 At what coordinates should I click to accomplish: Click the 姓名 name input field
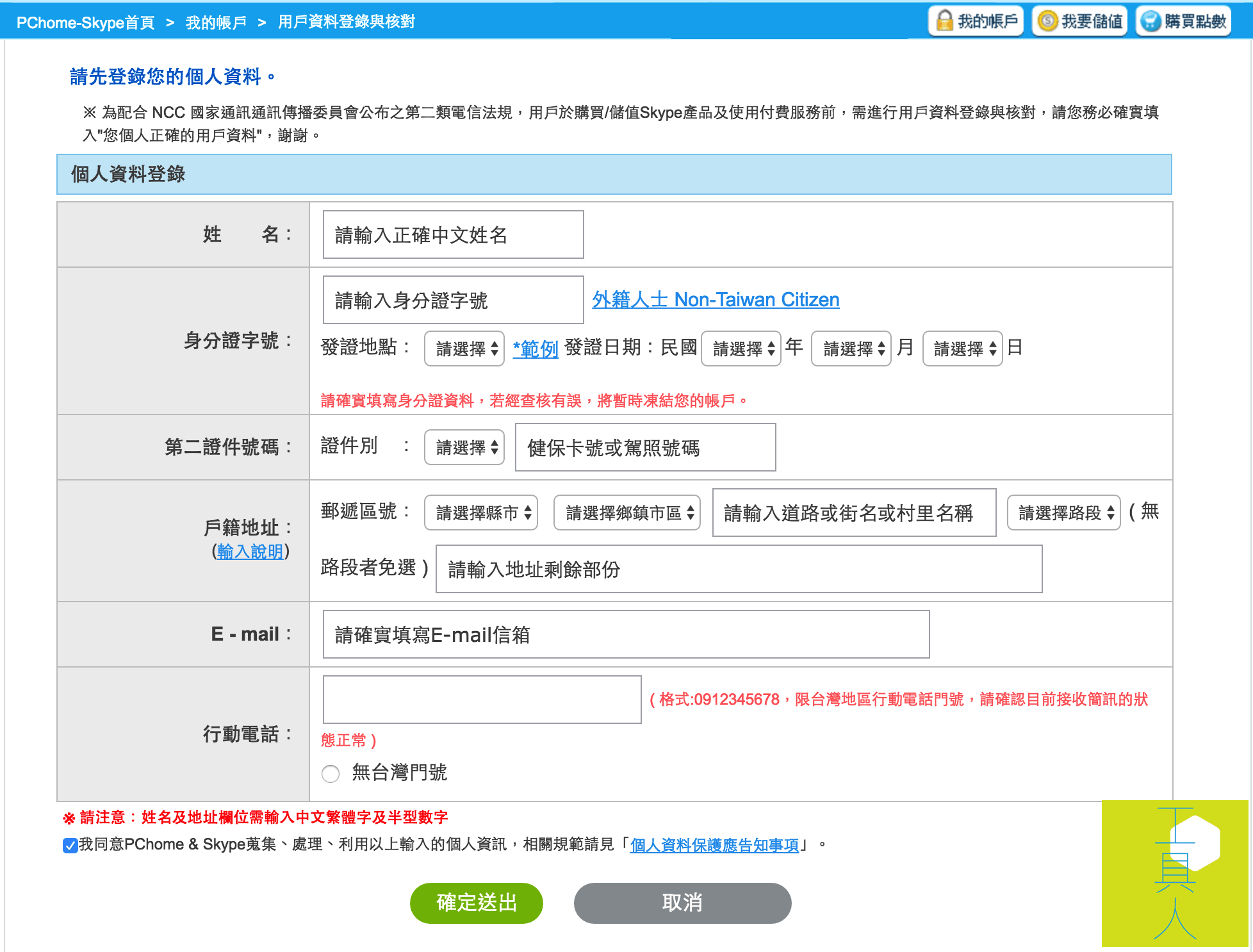tap(453, 234)
